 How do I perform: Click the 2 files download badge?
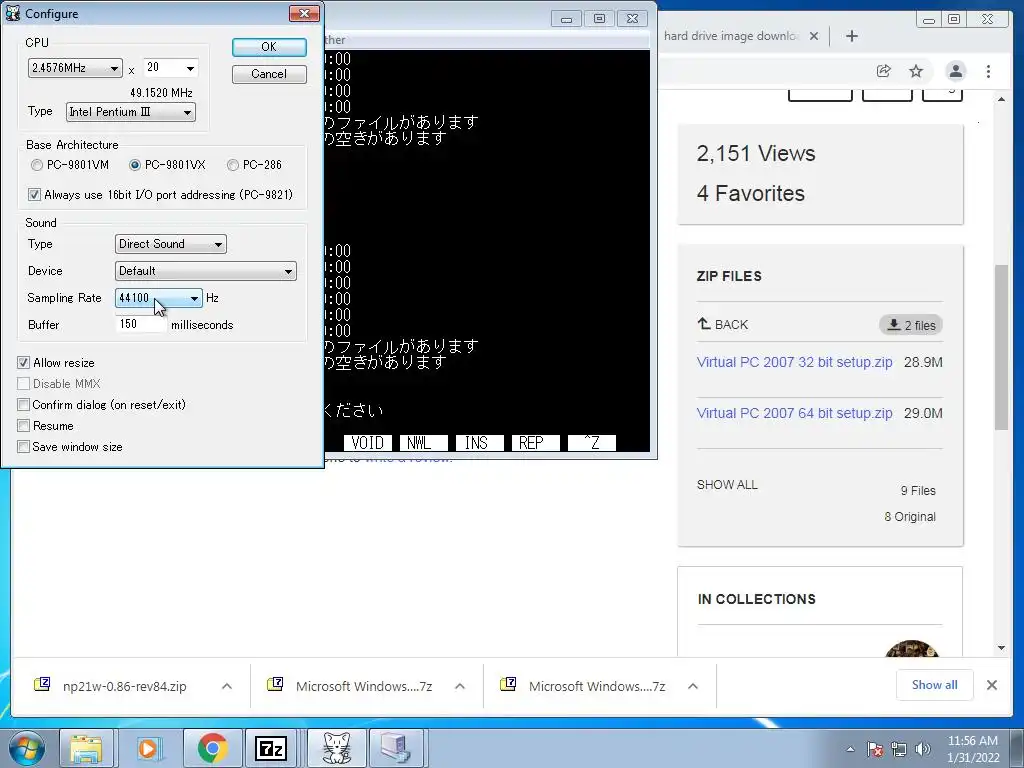pos(911,325)
